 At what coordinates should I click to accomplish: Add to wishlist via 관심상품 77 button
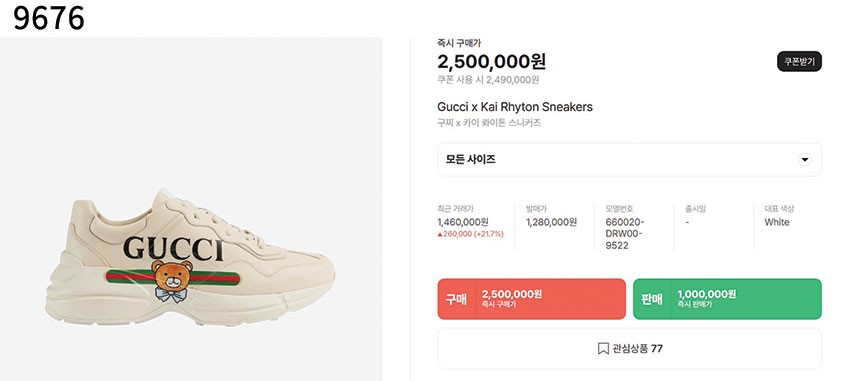click(630, 349)
